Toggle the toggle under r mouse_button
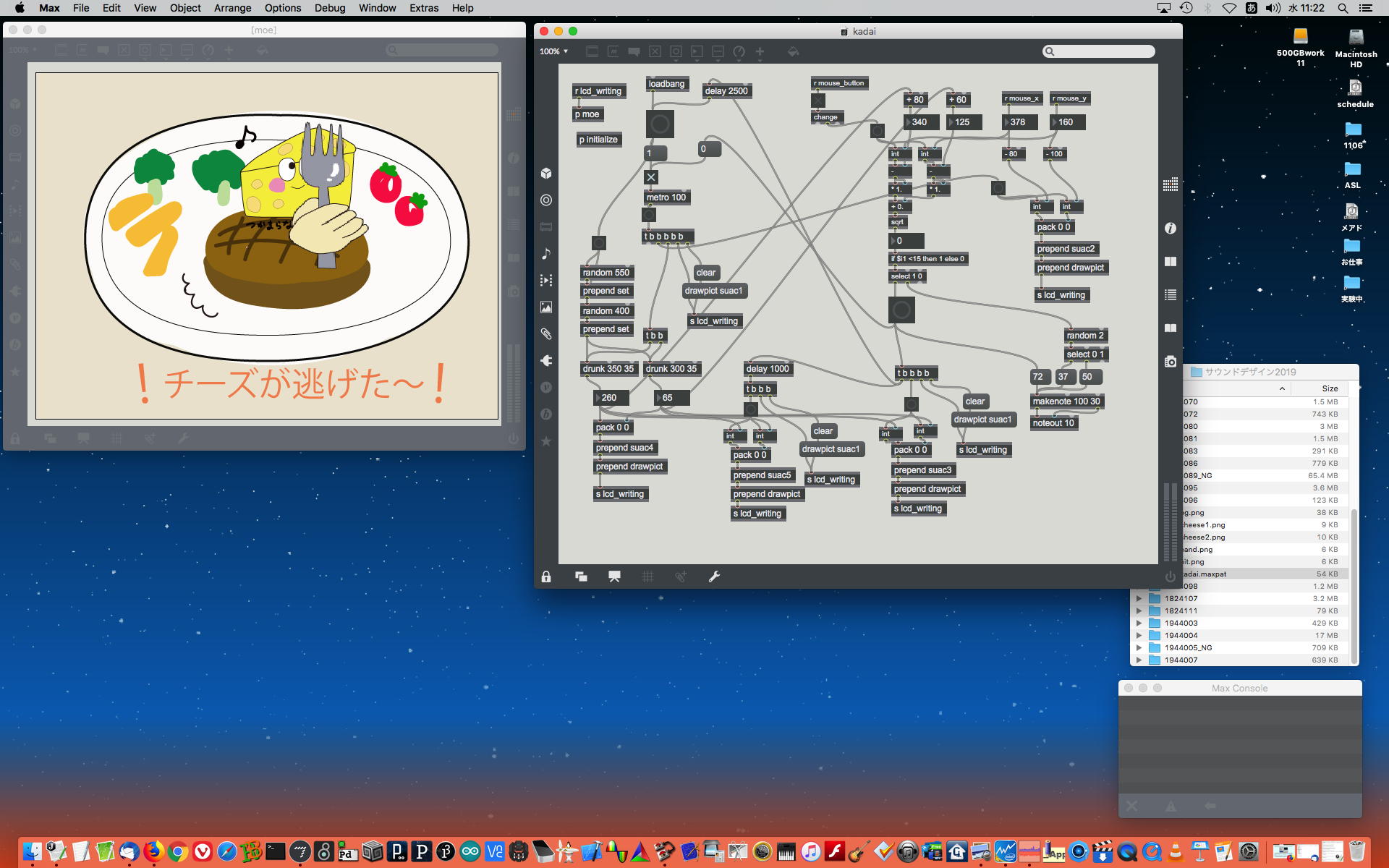Image resolution: width=1389 pixels, height=868 pixels. (x=818, y=101)
